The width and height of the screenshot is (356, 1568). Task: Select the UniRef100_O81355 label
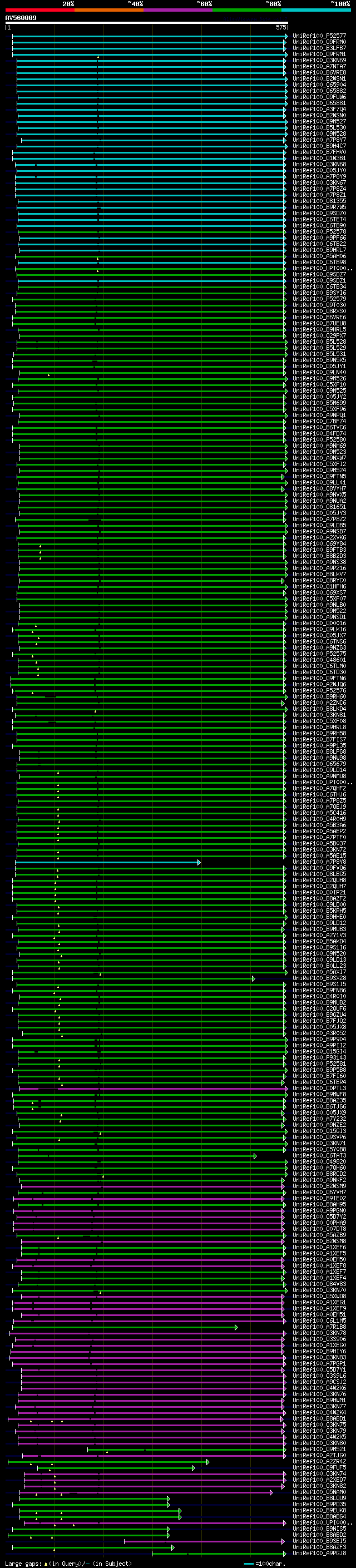click(x=319, y=201)
